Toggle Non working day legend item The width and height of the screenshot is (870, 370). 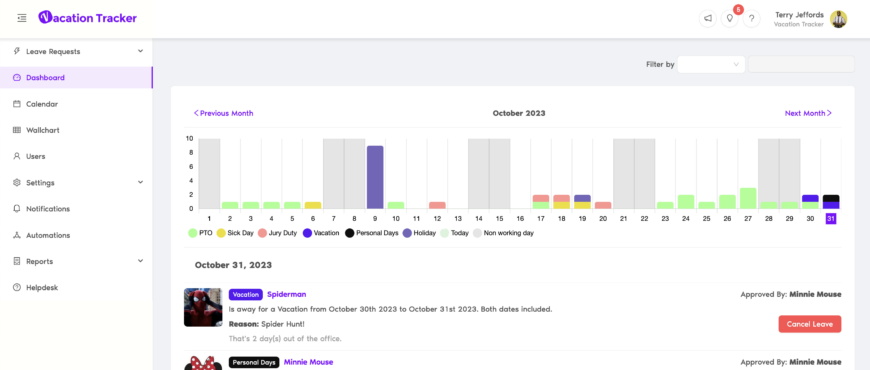pyautogui.click(x=503, y=233)
